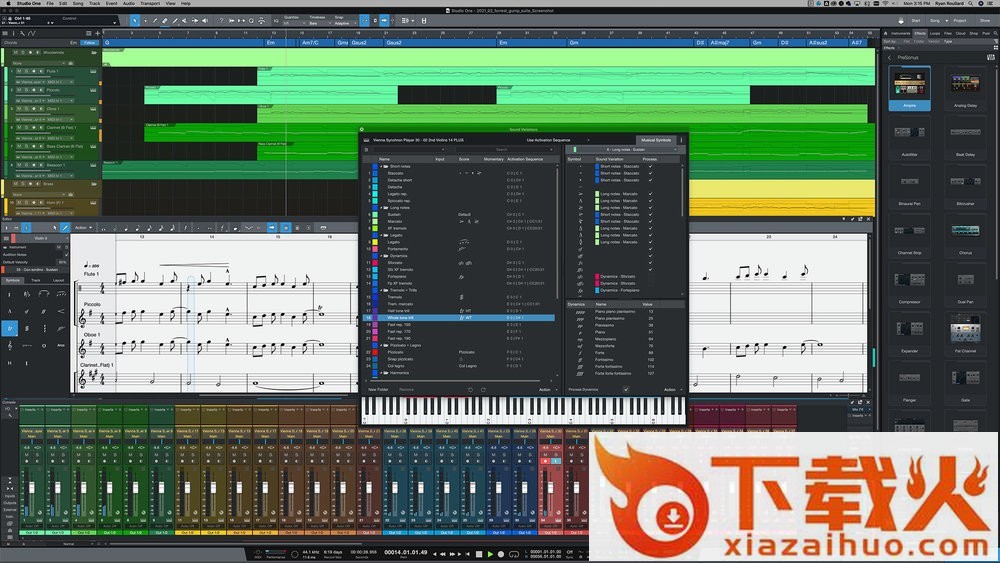
Task: Open the Song menu
Action: point(78,3)
